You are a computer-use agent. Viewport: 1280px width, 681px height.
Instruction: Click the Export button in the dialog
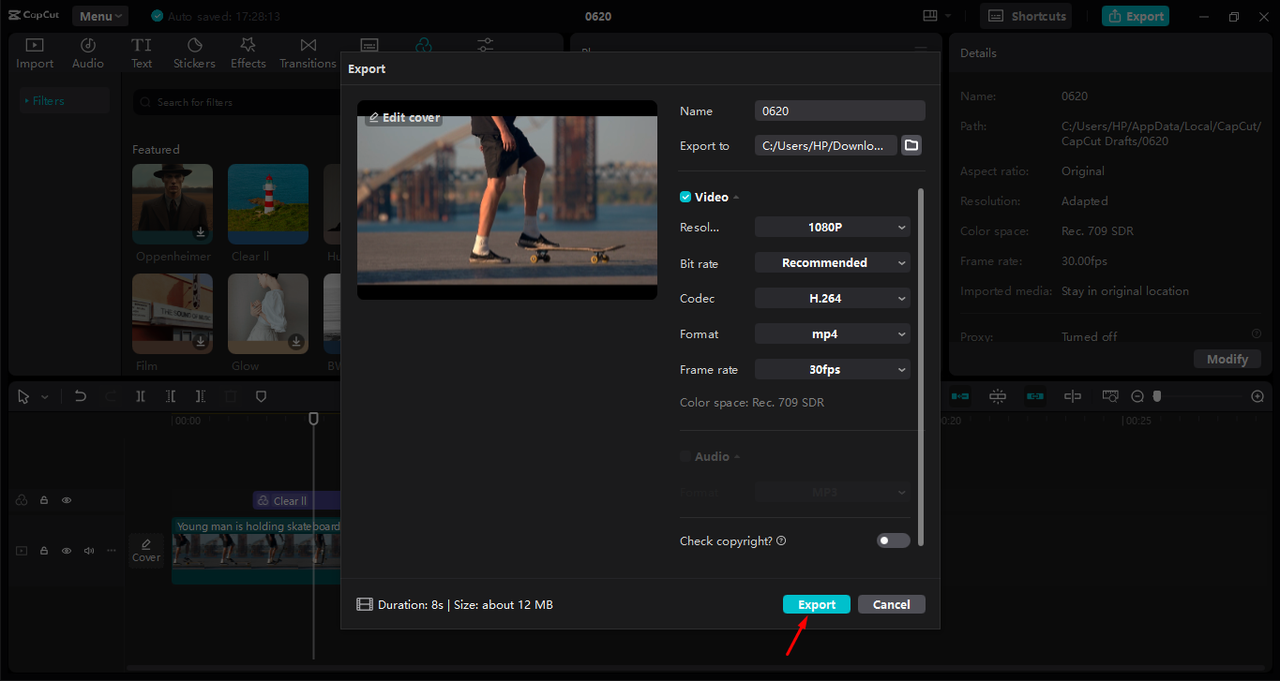[x=816, y=604]
